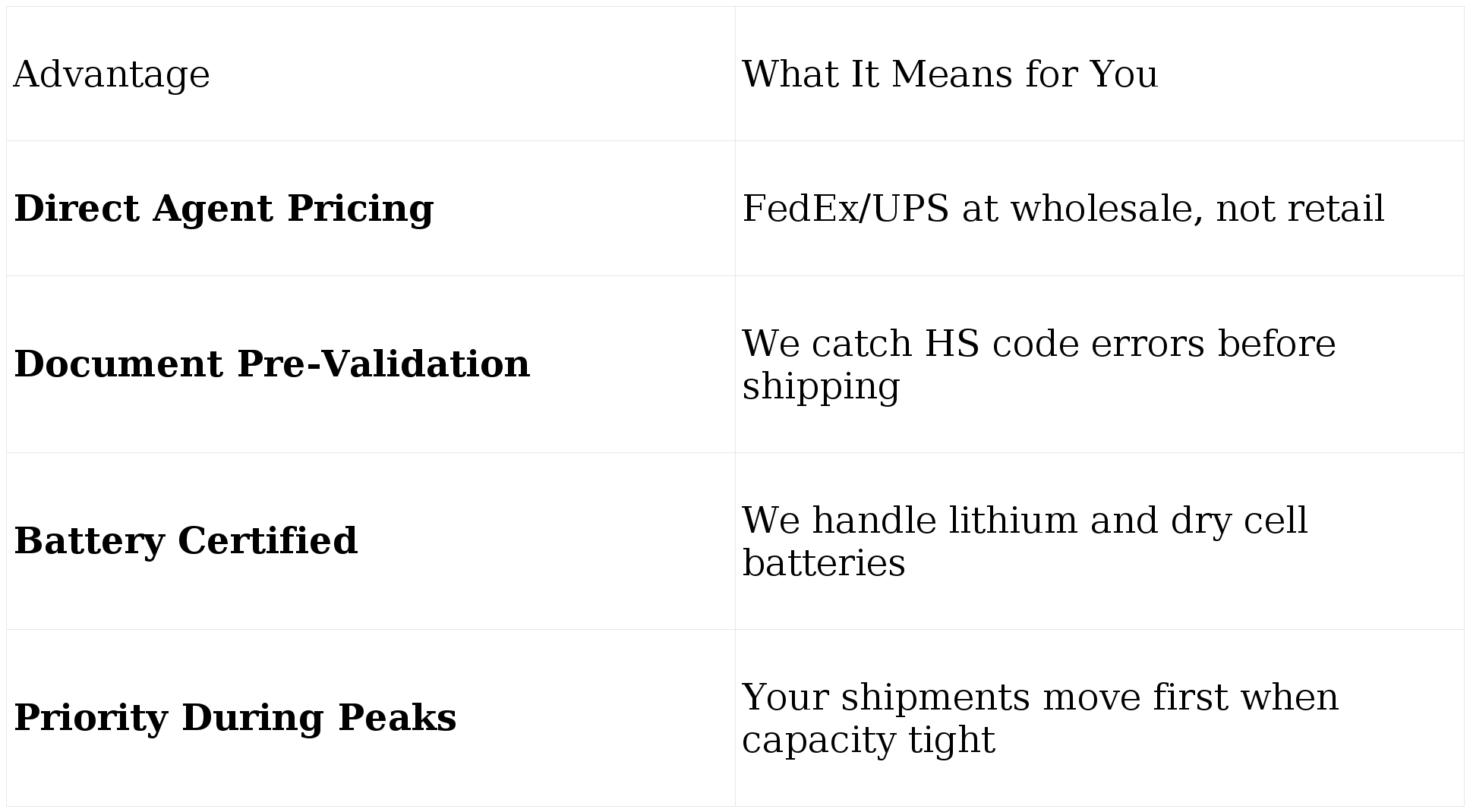This screenshot has width=1473, height=812.
Task: Select the "Direct Agent Pricing" cell
Action: pos(223,209)
